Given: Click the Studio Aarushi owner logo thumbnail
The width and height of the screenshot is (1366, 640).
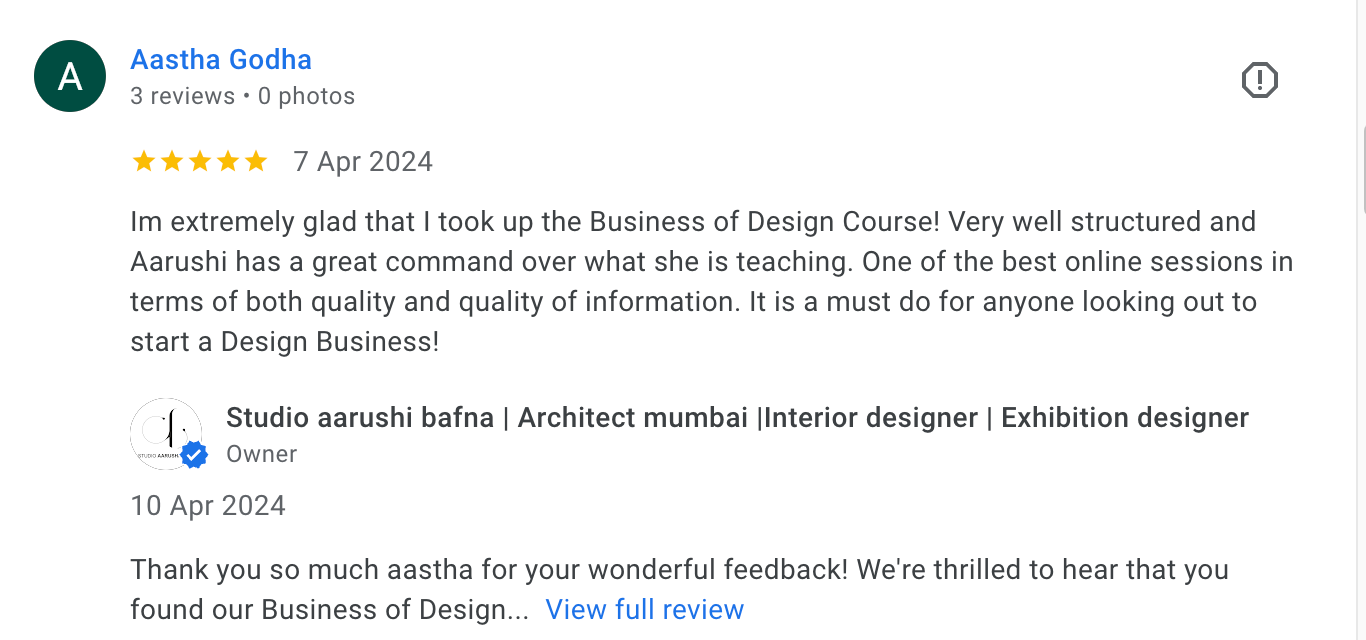Looking at the screenshot, I should click(x=163, y=432).
